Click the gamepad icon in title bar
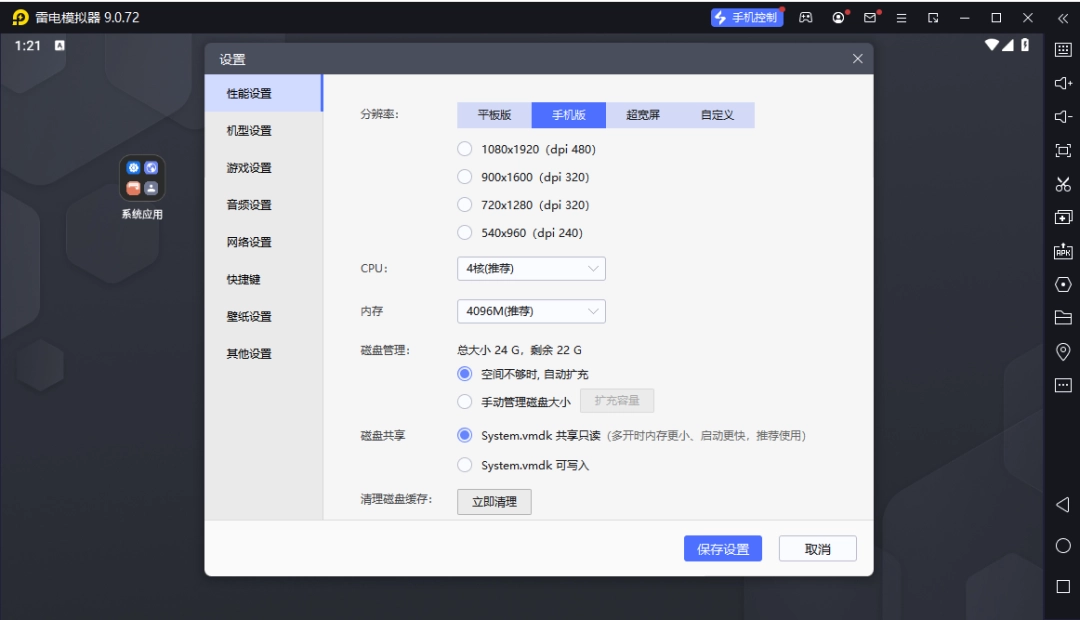 pyautogui.click(x=805, y=18)
